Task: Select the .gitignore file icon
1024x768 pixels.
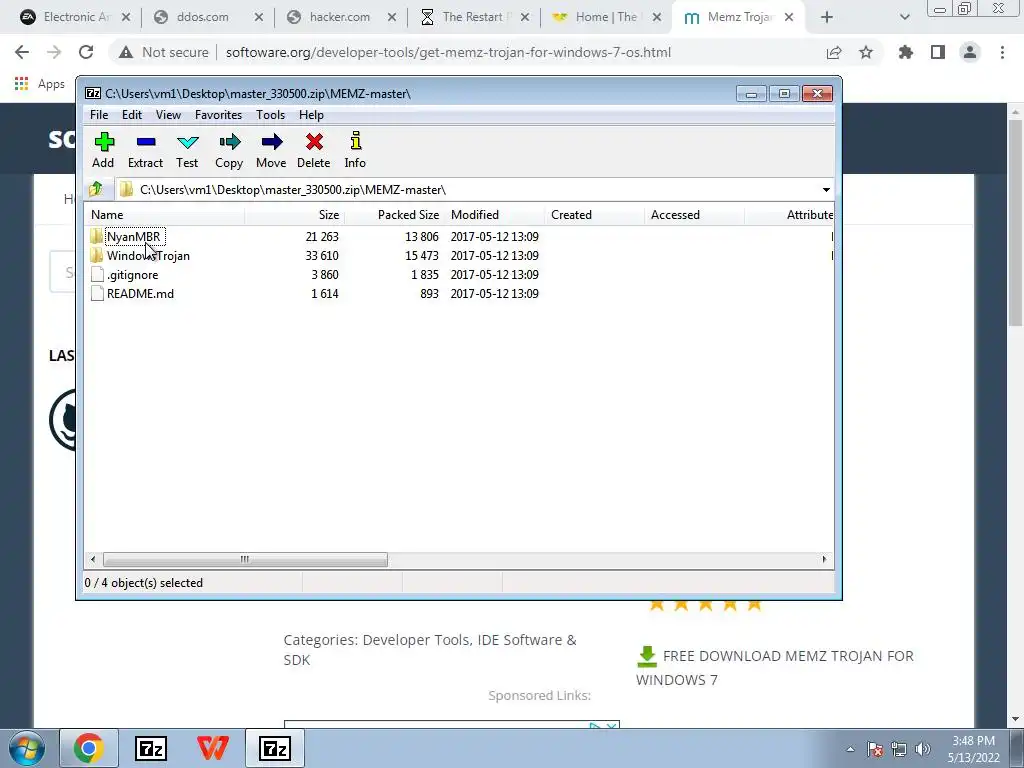Action: point(97,274)
